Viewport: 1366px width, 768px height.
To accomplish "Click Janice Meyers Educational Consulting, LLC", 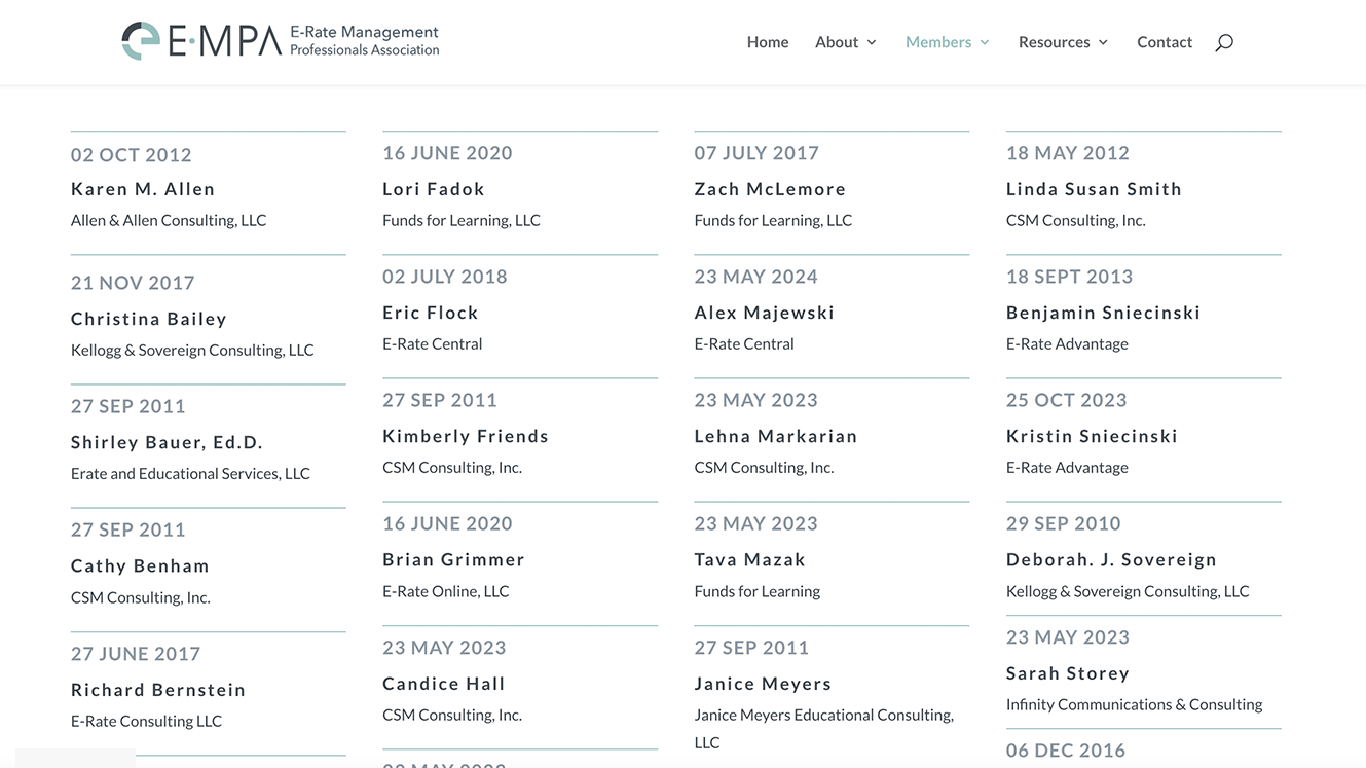I will 824,728.
